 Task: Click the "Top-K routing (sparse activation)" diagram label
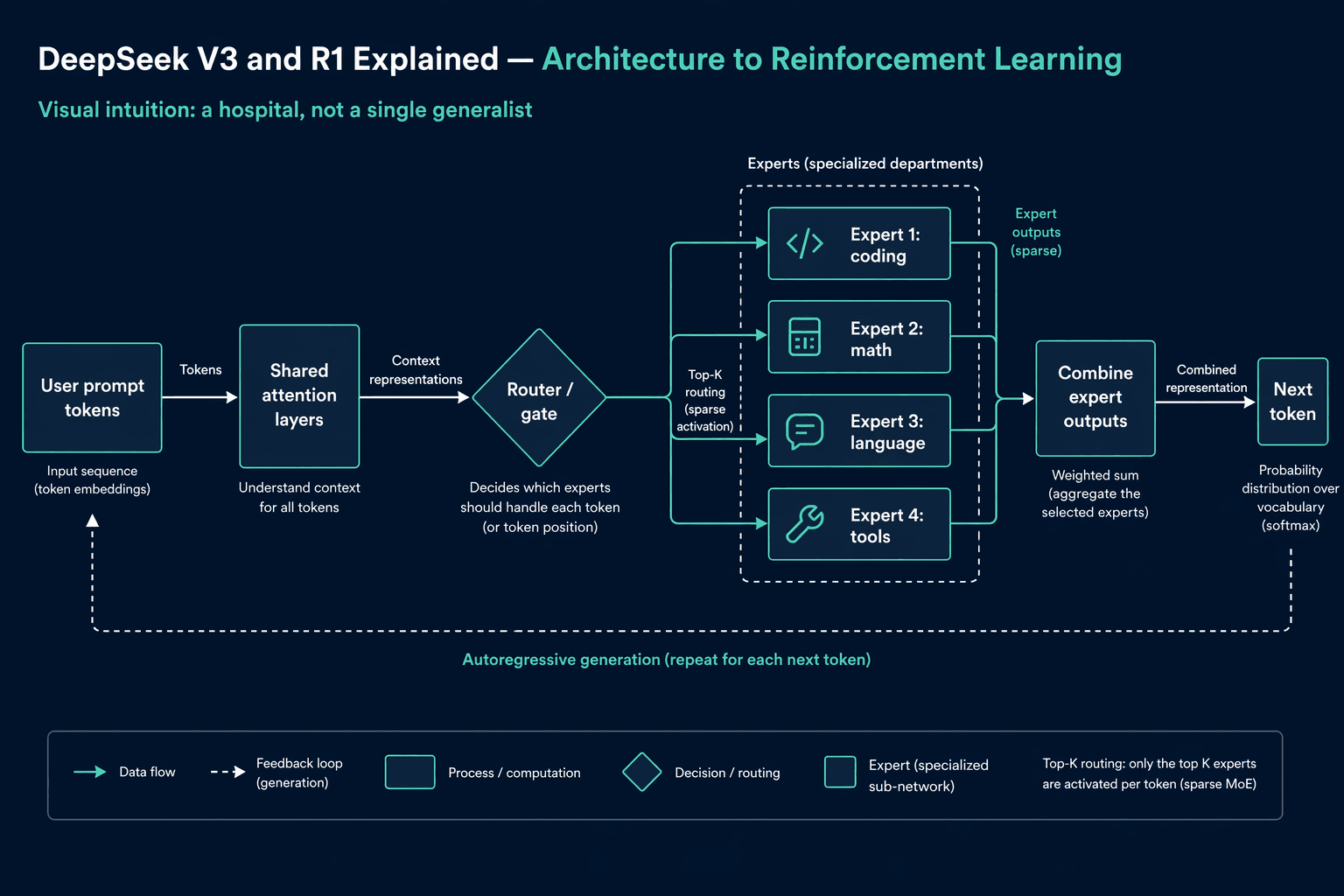tap(705, 401)
